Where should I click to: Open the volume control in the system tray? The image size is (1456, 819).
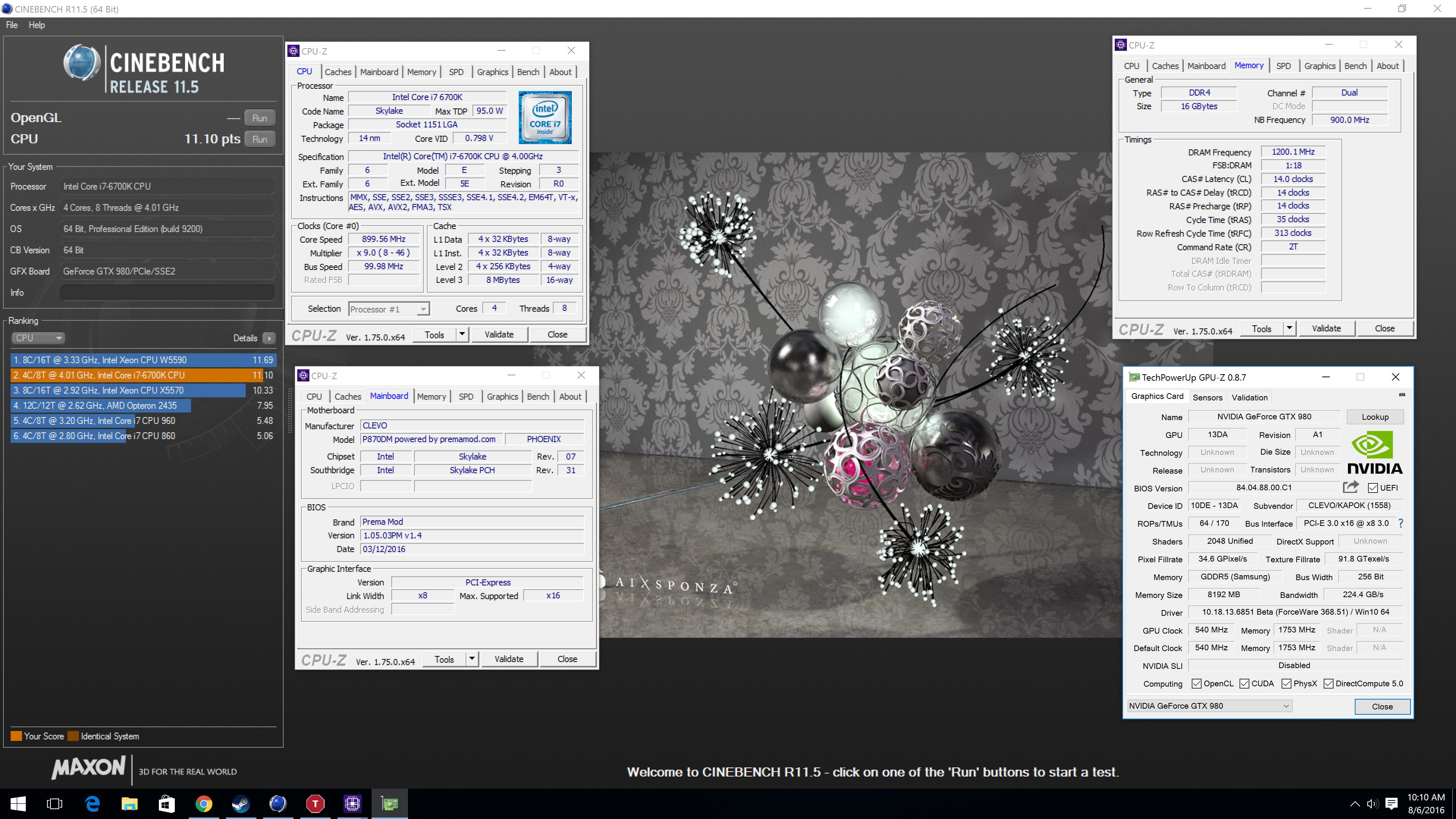click(1372, 804)
